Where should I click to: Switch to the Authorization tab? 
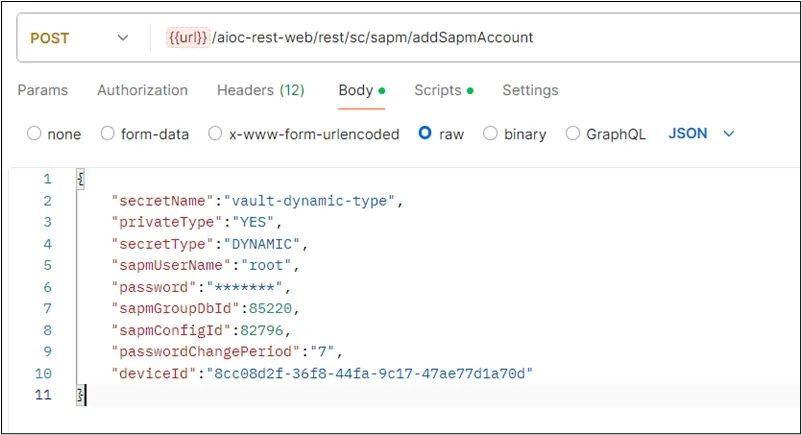tap(143, 90)
